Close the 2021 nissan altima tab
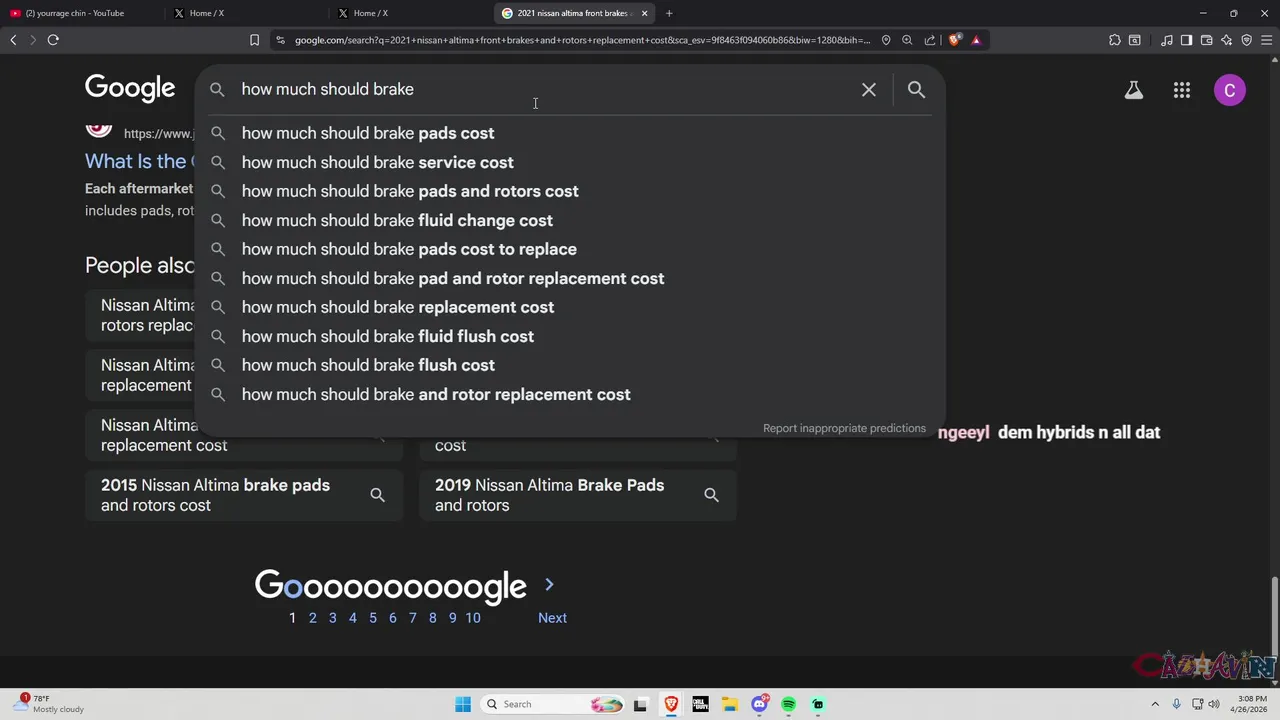This screenshot has height=720, width=1280. (644, 13)
